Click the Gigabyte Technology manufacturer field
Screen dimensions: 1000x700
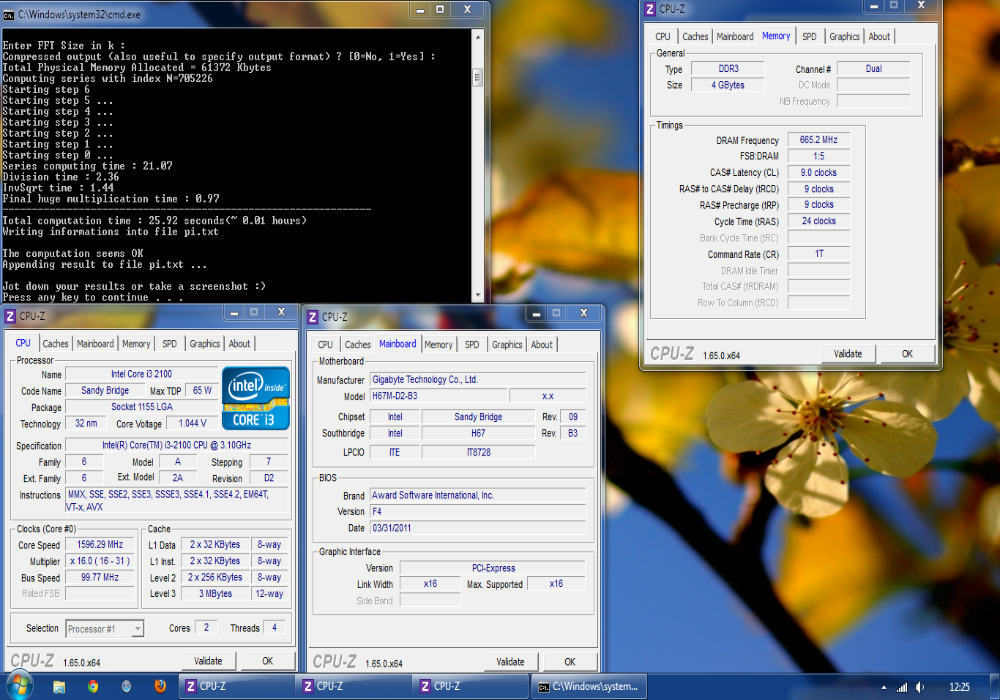coord(477,379)
